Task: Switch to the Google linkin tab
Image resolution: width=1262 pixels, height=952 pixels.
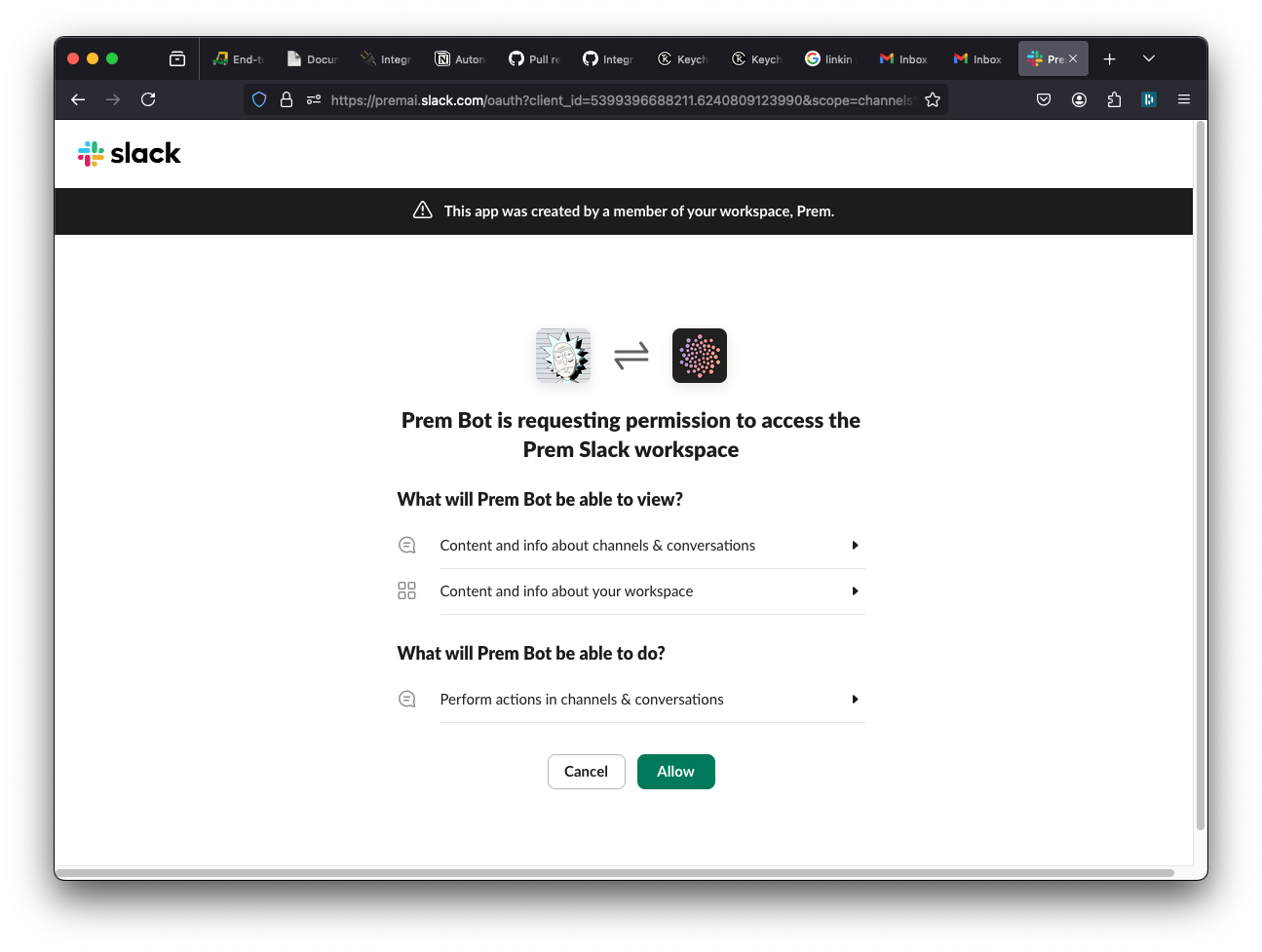Action: coord(832,58)
